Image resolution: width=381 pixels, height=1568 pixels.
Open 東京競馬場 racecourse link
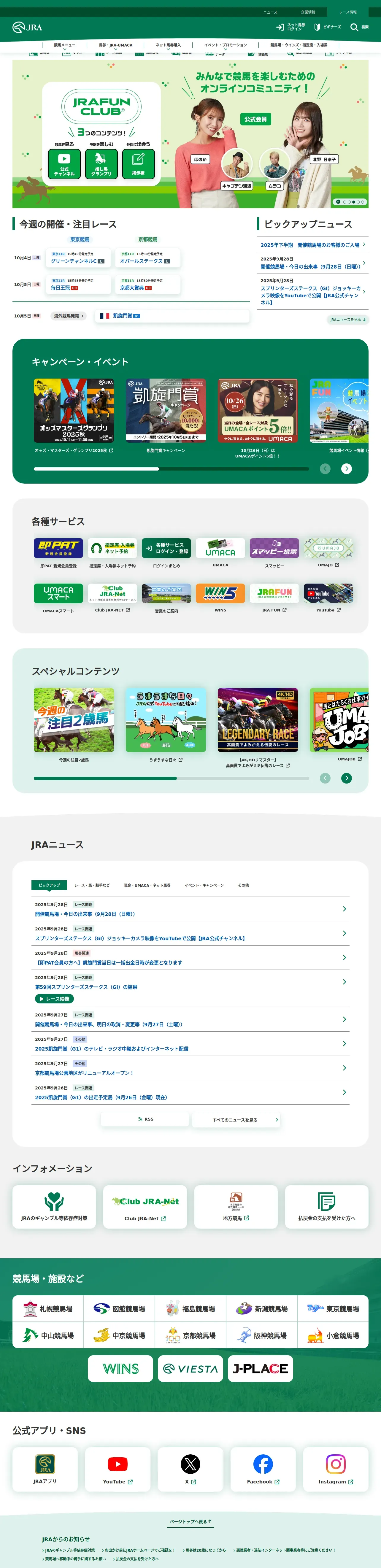tap(333, 1309)
